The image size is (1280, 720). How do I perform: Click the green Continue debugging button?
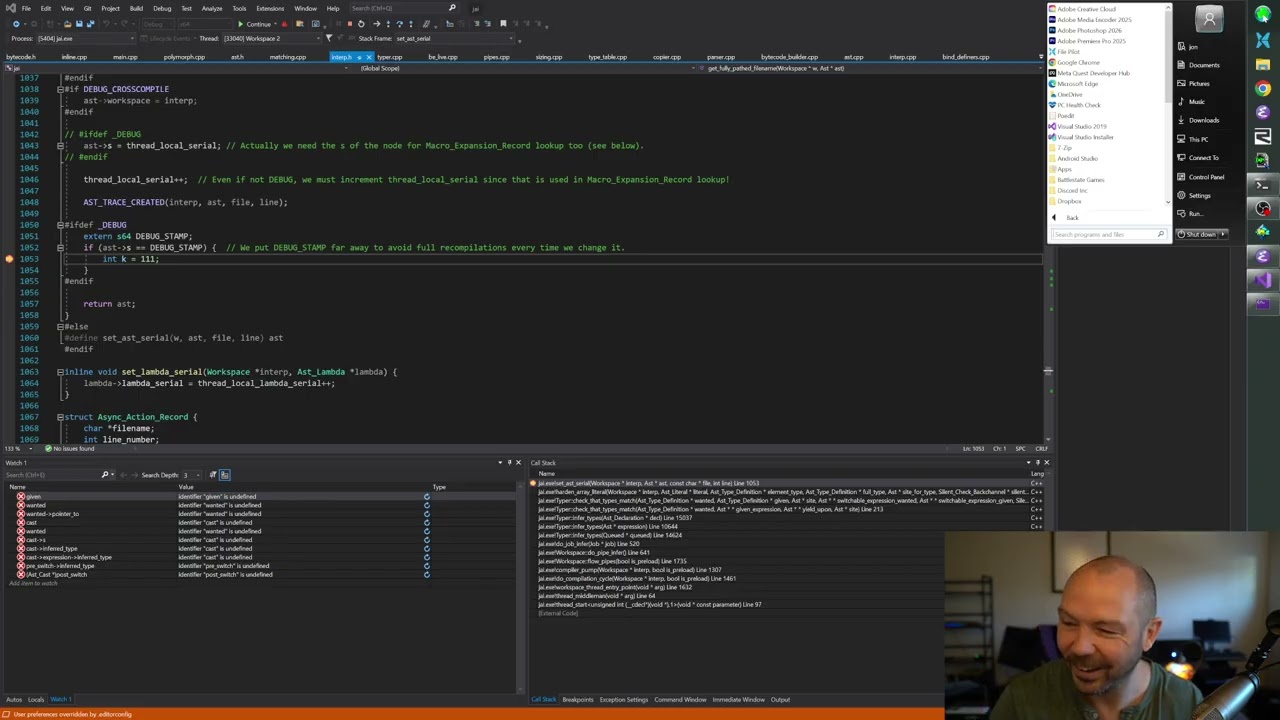click(256, 24)
